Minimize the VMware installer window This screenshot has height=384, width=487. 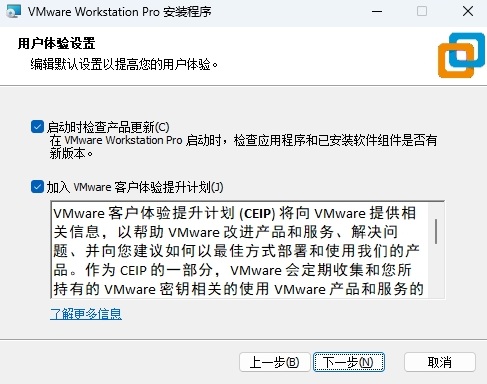(x=377, y=12)
